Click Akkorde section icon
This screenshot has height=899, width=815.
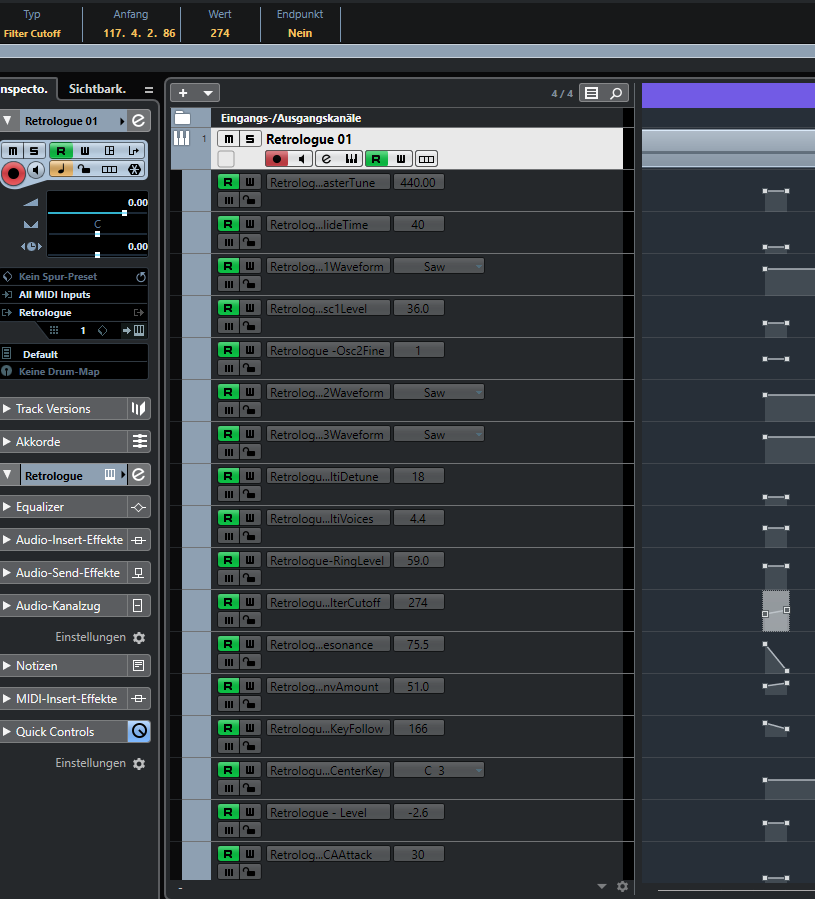139,441
